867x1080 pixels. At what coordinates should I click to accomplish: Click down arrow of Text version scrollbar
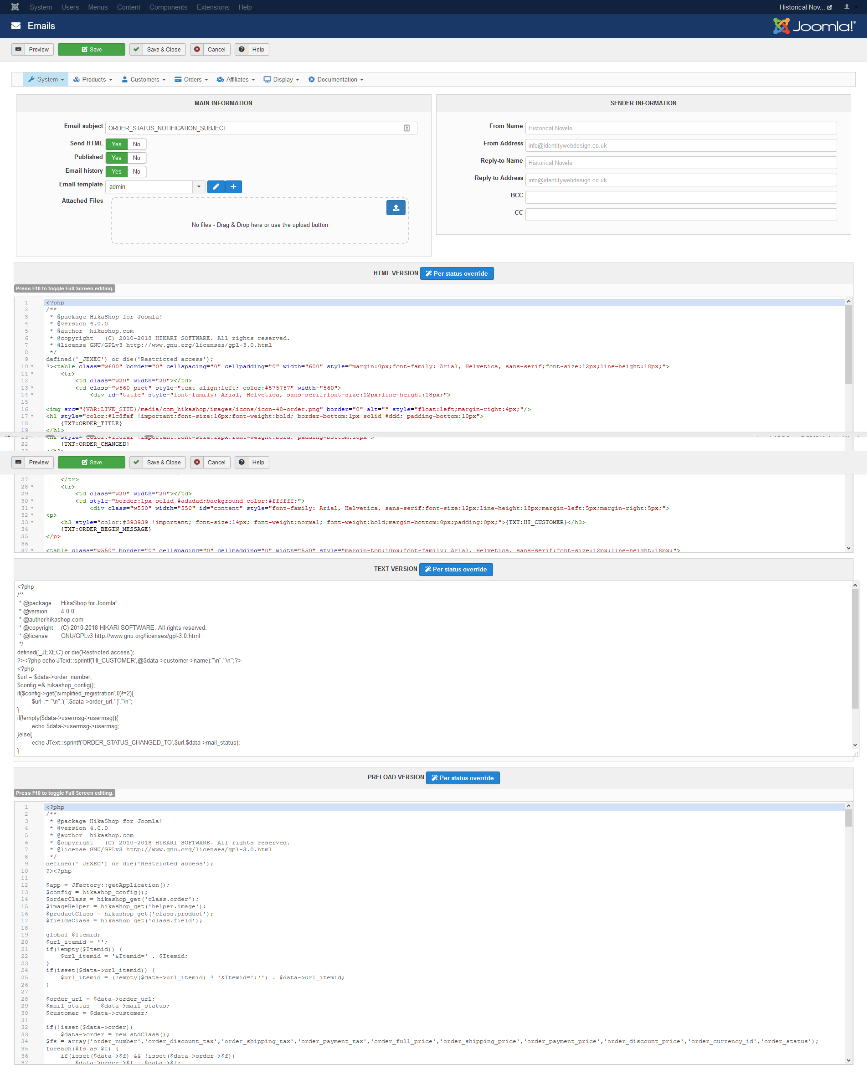coord(855,745)
